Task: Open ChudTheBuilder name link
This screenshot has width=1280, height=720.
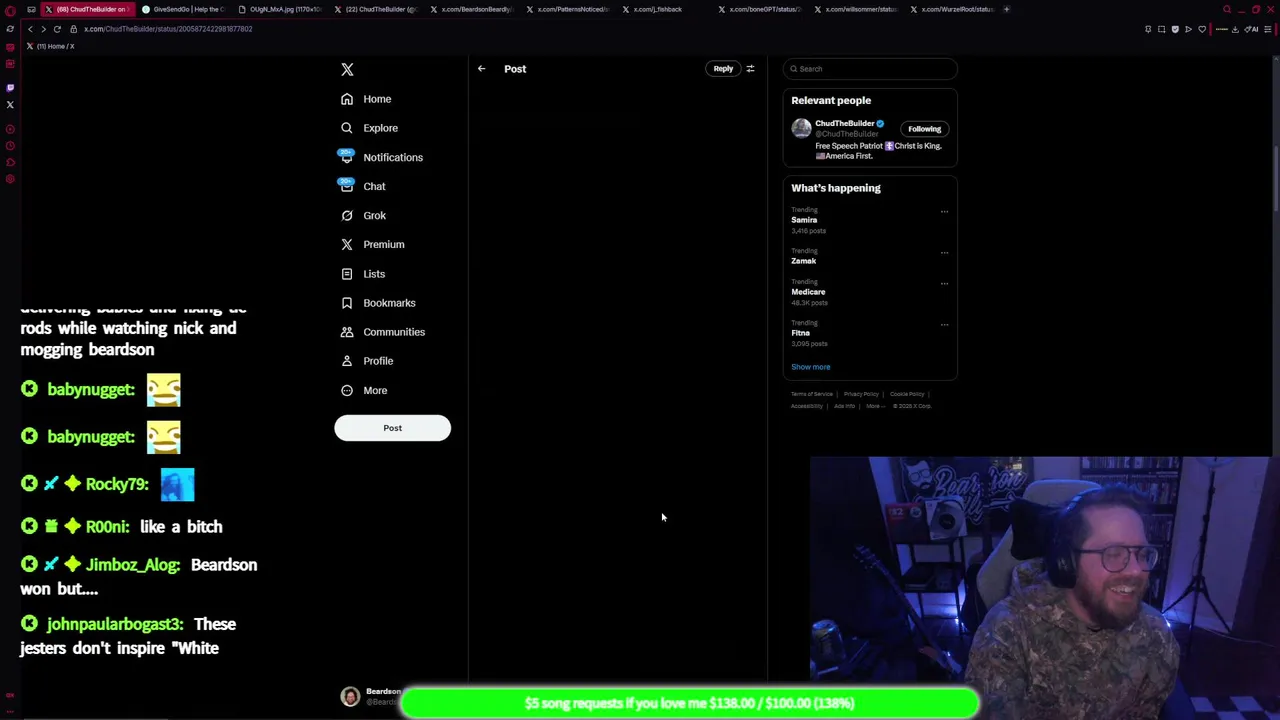Action: 844,123
